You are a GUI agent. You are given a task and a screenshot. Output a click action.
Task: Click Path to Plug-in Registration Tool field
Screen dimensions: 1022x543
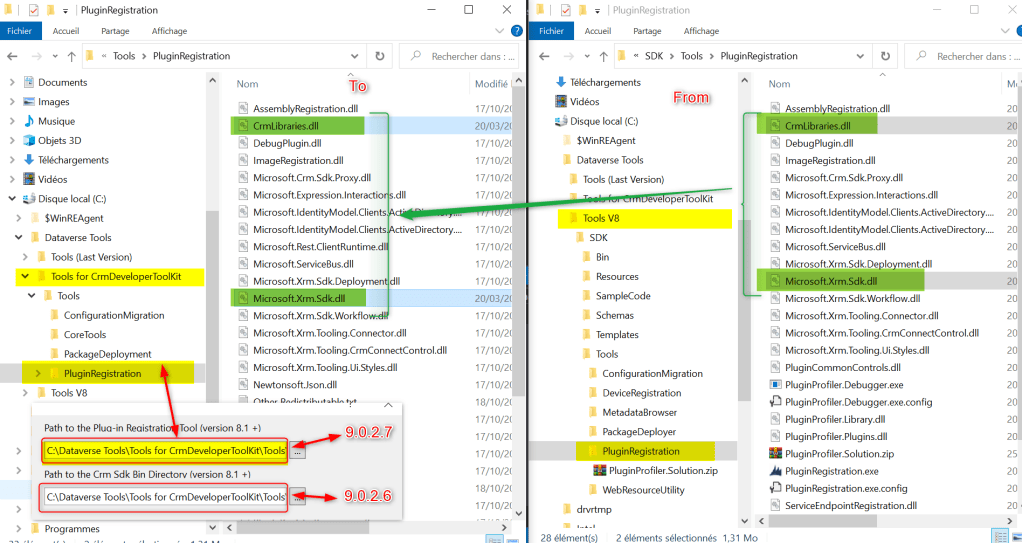(x=165, y=452)
